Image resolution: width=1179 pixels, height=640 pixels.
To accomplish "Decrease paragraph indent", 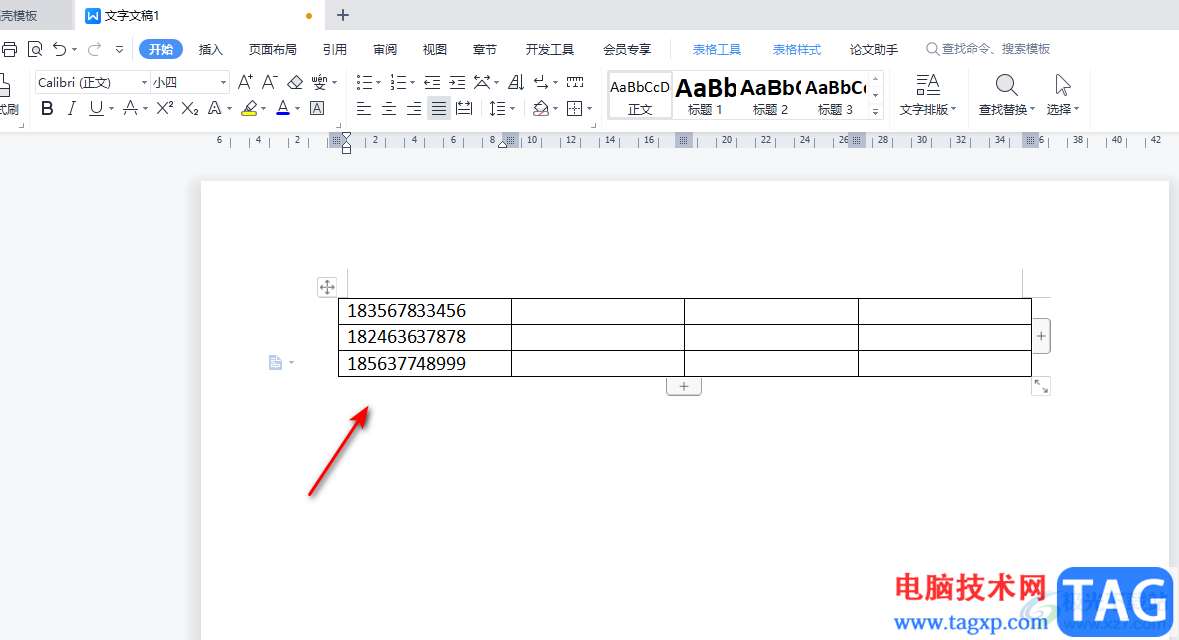I will pyautogui.click(x=432, y=82).
